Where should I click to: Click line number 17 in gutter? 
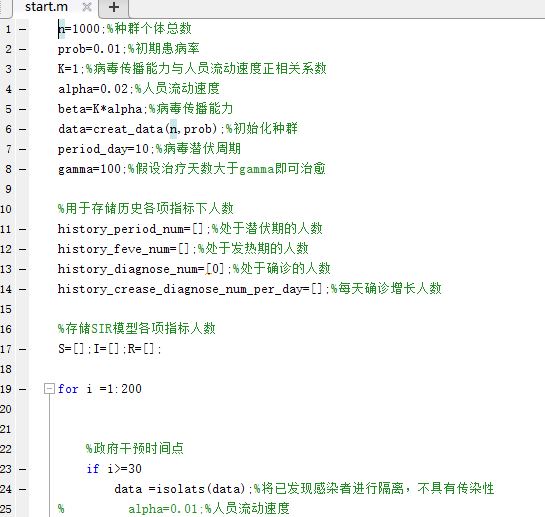(6, 349)
